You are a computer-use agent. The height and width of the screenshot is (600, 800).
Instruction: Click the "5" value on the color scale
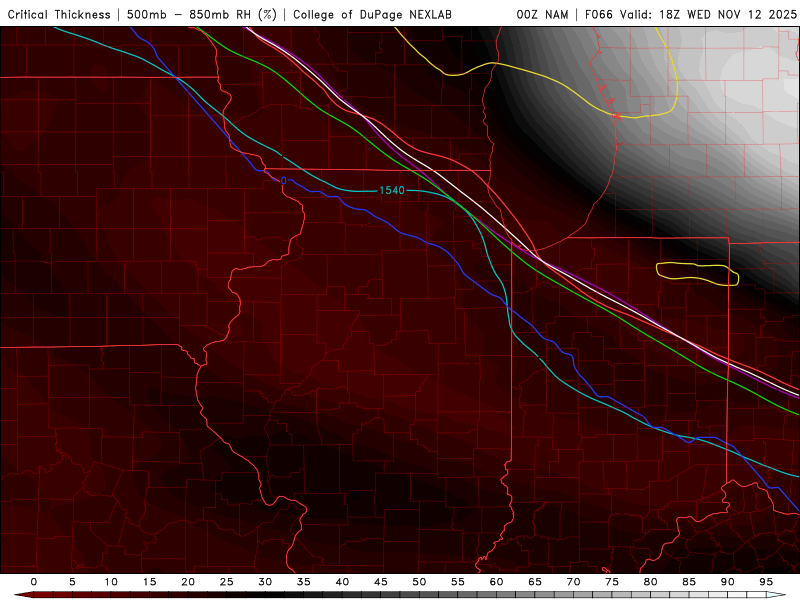pos(72,582)
